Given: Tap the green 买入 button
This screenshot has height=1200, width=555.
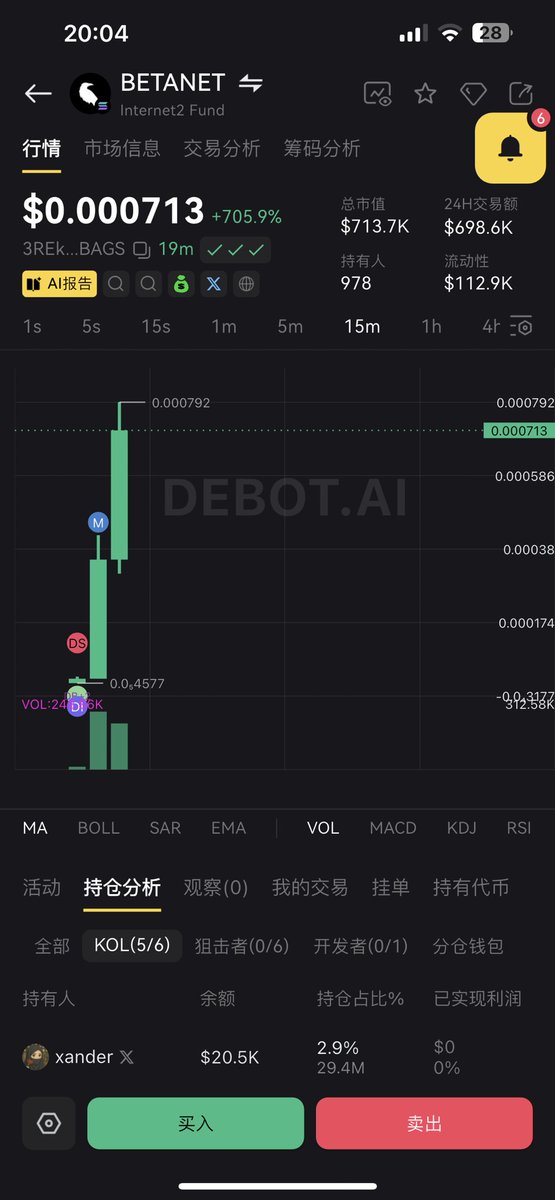Looking at the screenshot, I should [x=196, y=1123].
